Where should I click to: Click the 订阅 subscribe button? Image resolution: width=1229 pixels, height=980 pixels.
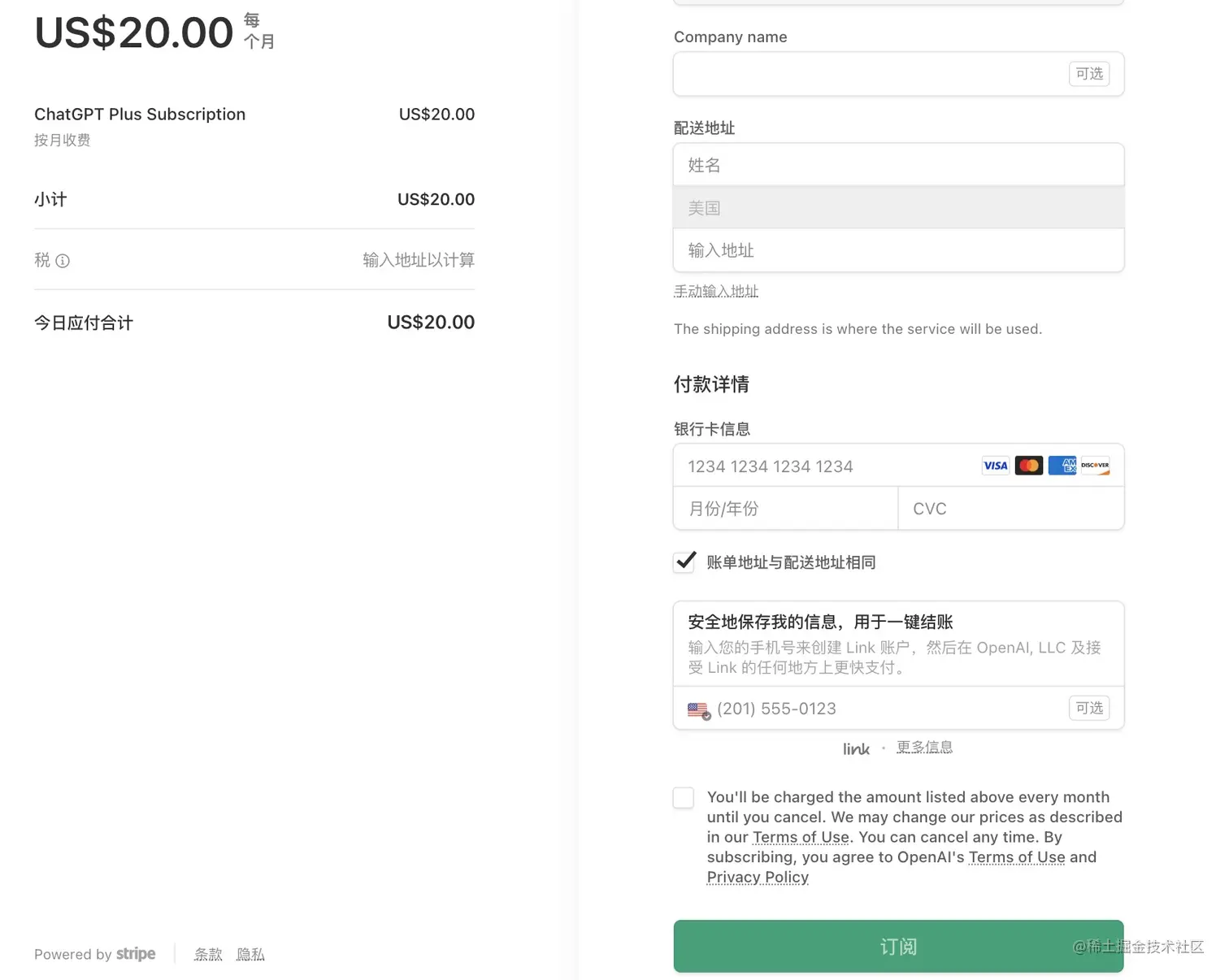point(898,946)
